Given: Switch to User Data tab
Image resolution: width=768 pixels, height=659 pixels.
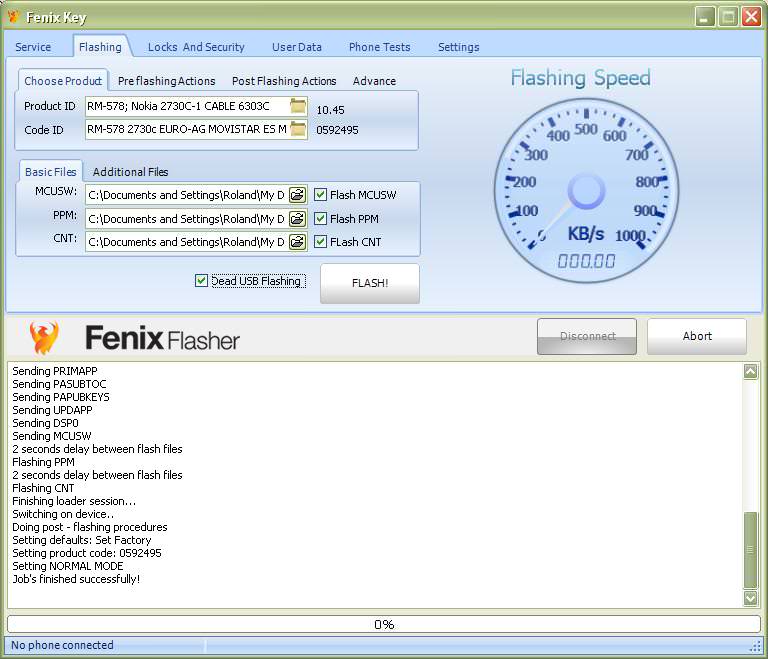Looking at the screenshot, I should click(297, 47).
